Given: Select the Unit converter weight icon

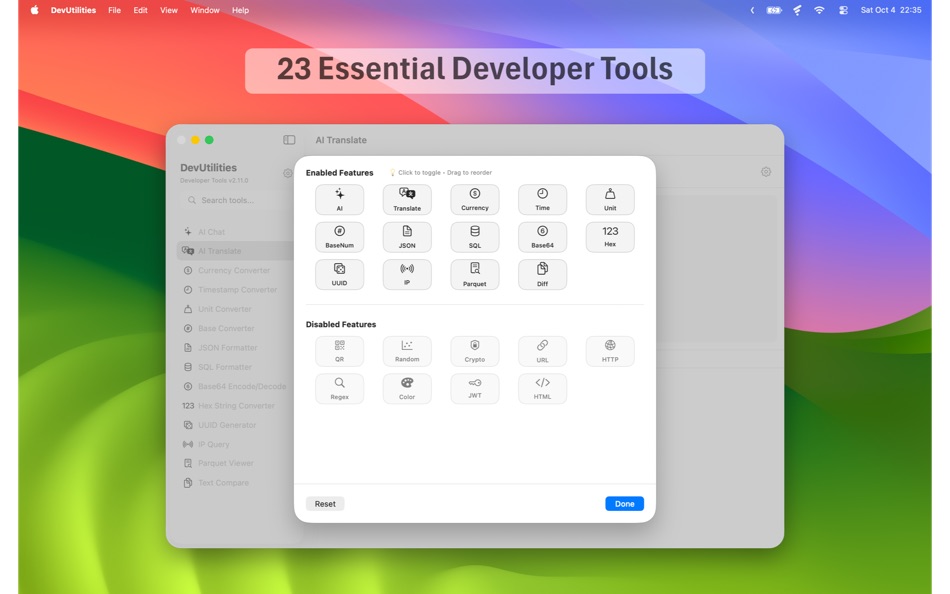Looking at the screenshot, I should pyautogui.click(x=609, y=199).
